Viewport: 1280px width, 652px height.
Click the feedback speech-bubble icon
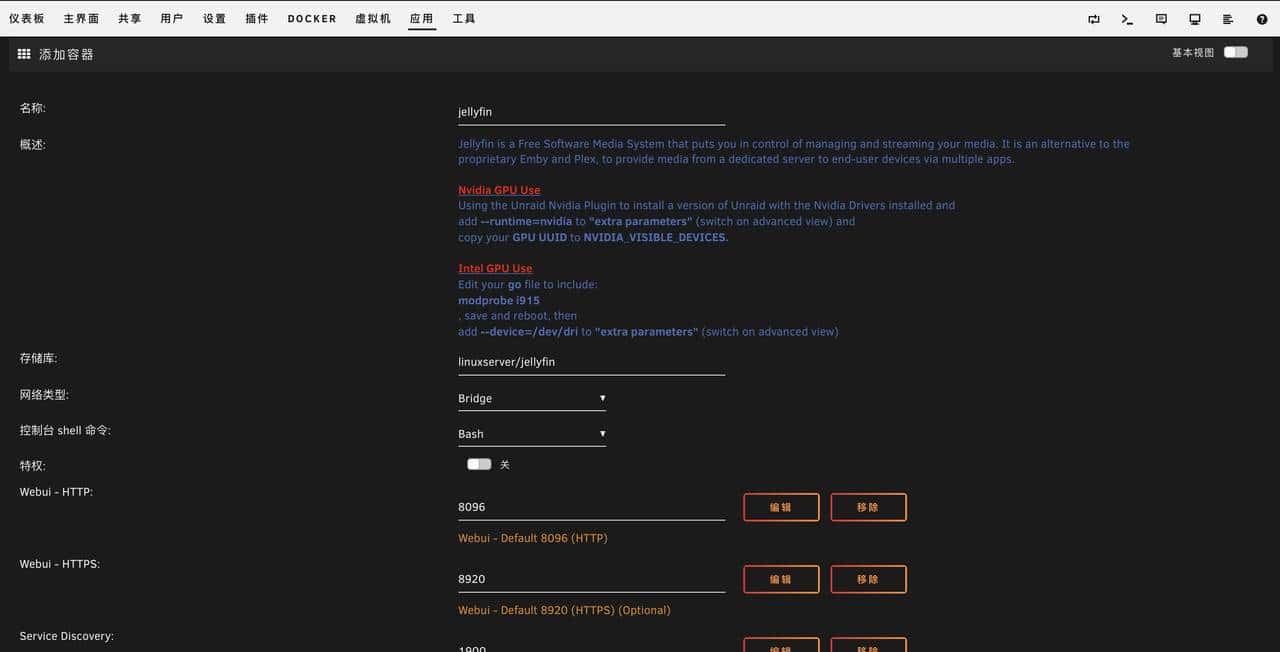tap(1161, 19)
